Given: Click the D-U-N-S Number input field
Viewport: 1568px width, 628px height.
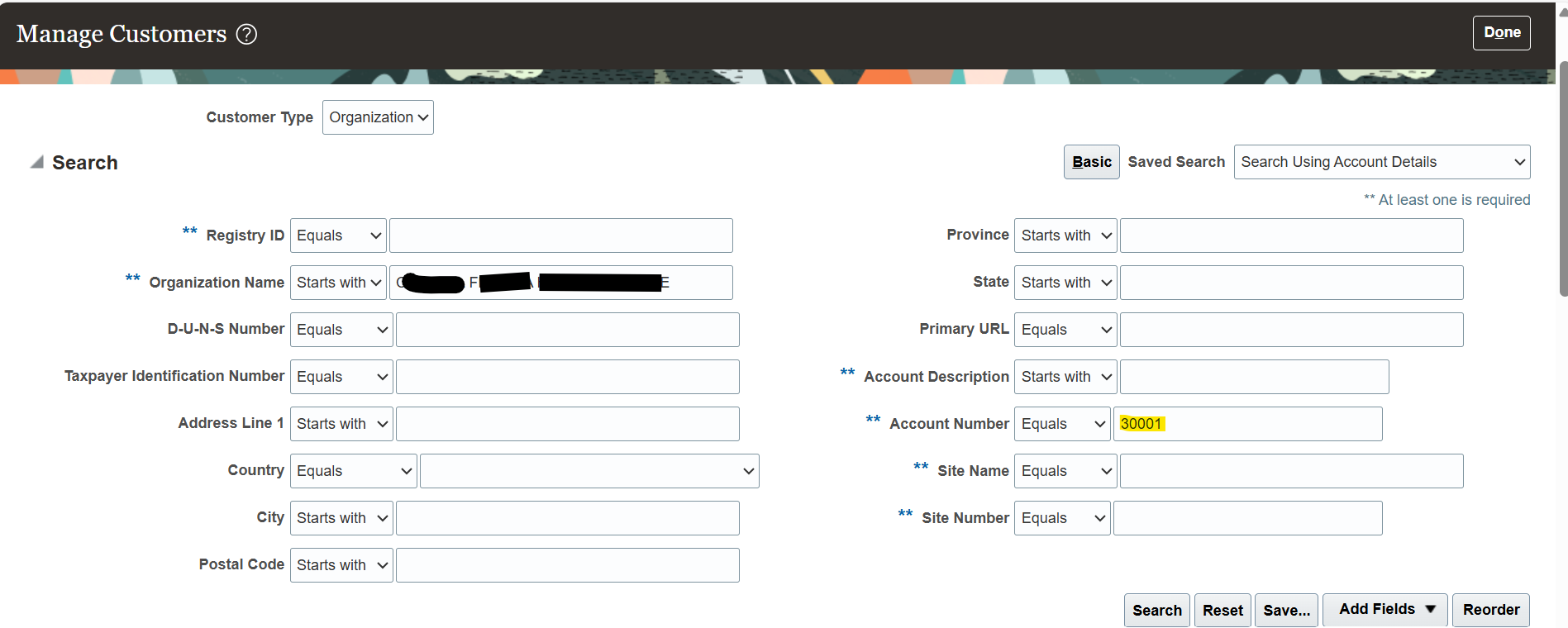Looking at the screenshot, I should [x=567, y=330].
